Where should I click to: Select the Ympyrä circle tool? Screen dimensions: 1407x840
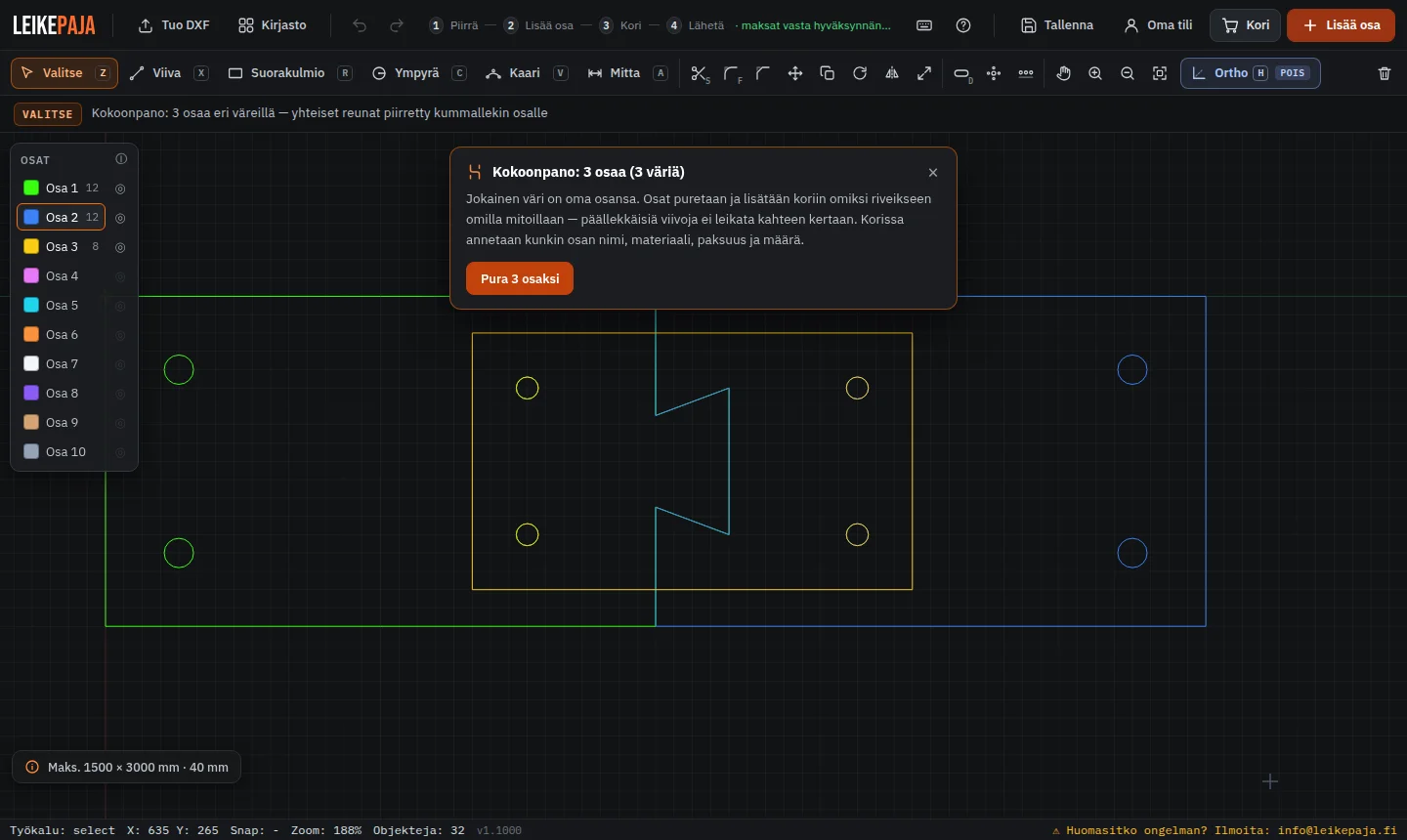pos(418,73)
